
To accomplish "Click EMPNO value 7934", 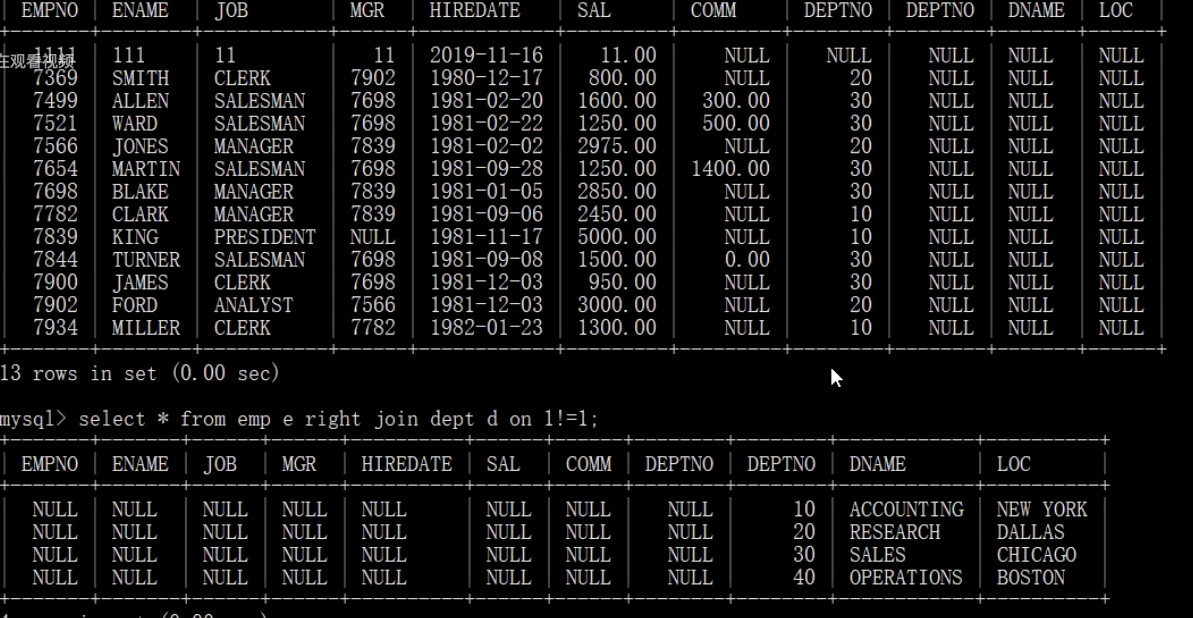I will (x=56, y=328).
